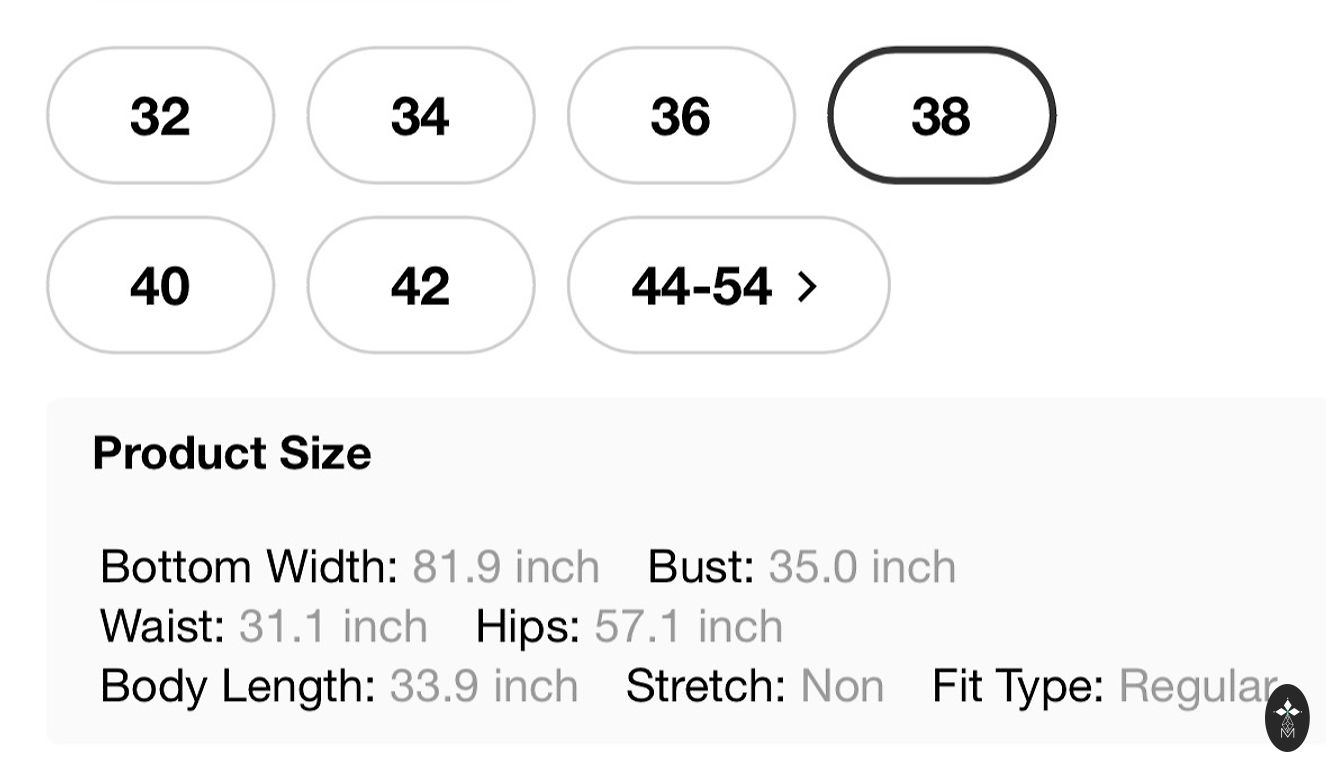Image resolution: width=1326 pixels, height=768 pixels.
Task: Pick size 36
Action: (x=680, y=116)
